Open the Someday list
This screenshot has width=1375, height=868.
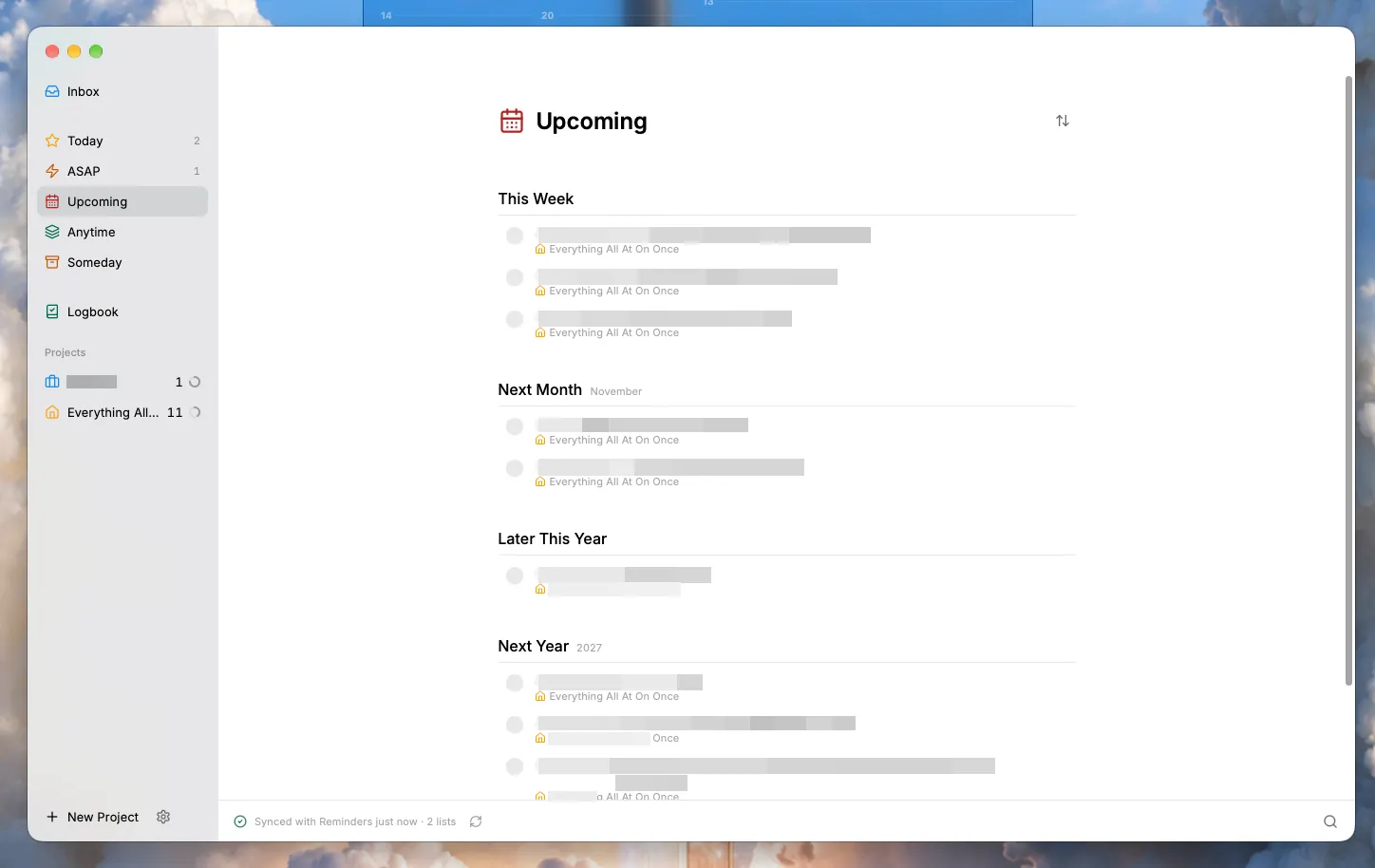coord(122,262)
